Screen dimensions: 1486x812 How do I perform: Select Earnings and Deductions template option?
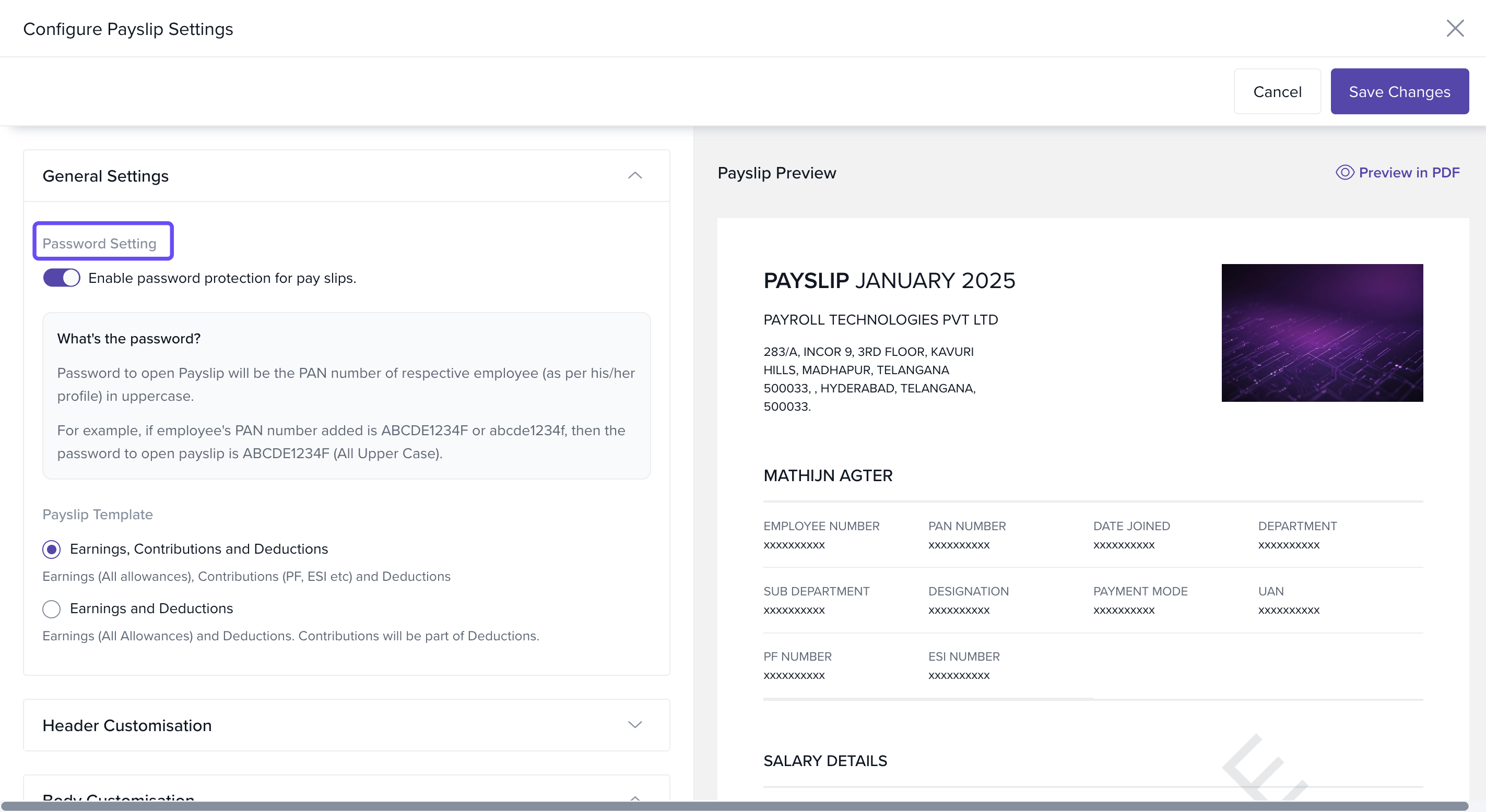click(x=51, y=608)
